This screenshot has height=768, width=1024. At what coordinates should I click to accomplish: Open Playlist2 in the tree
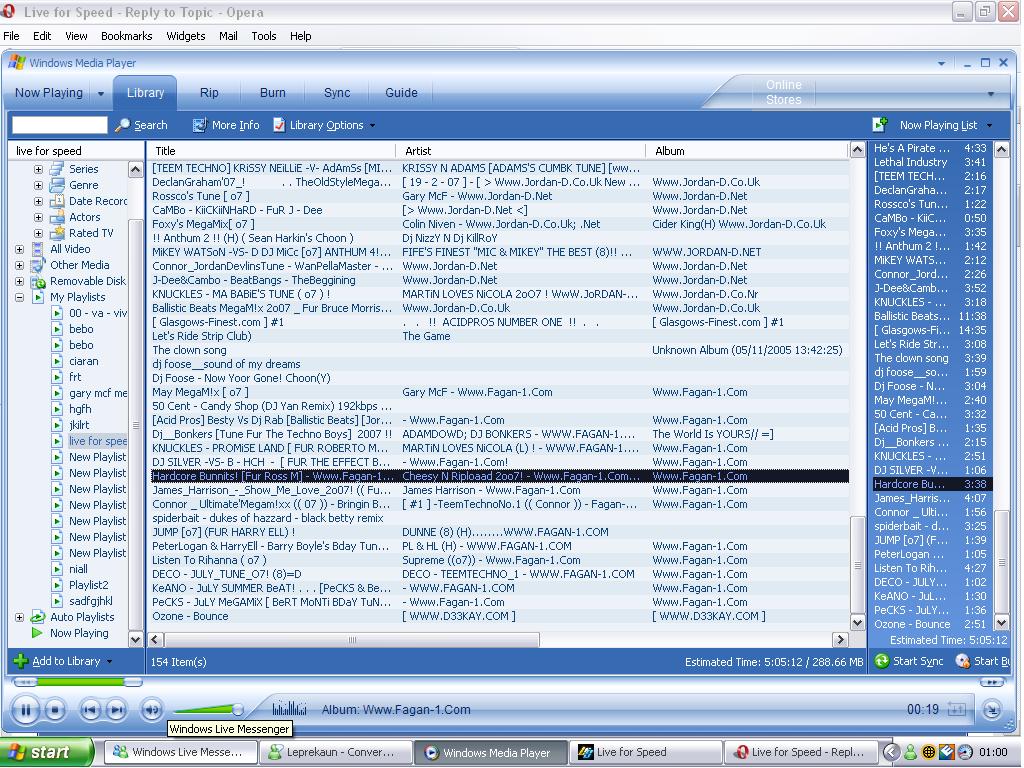point(89,585)
